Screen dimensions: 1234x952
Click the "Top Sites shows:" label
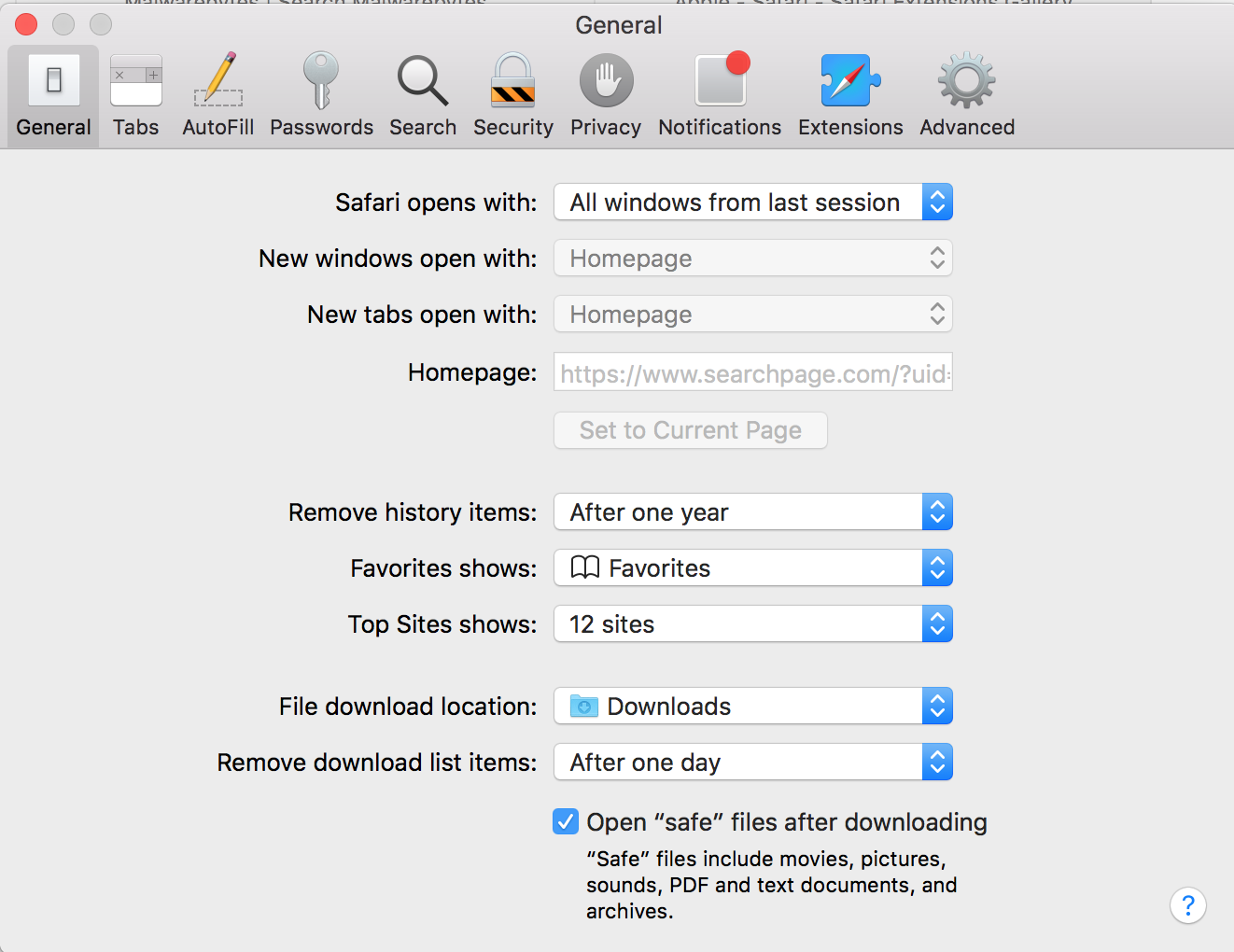click(x=442, y=624)
